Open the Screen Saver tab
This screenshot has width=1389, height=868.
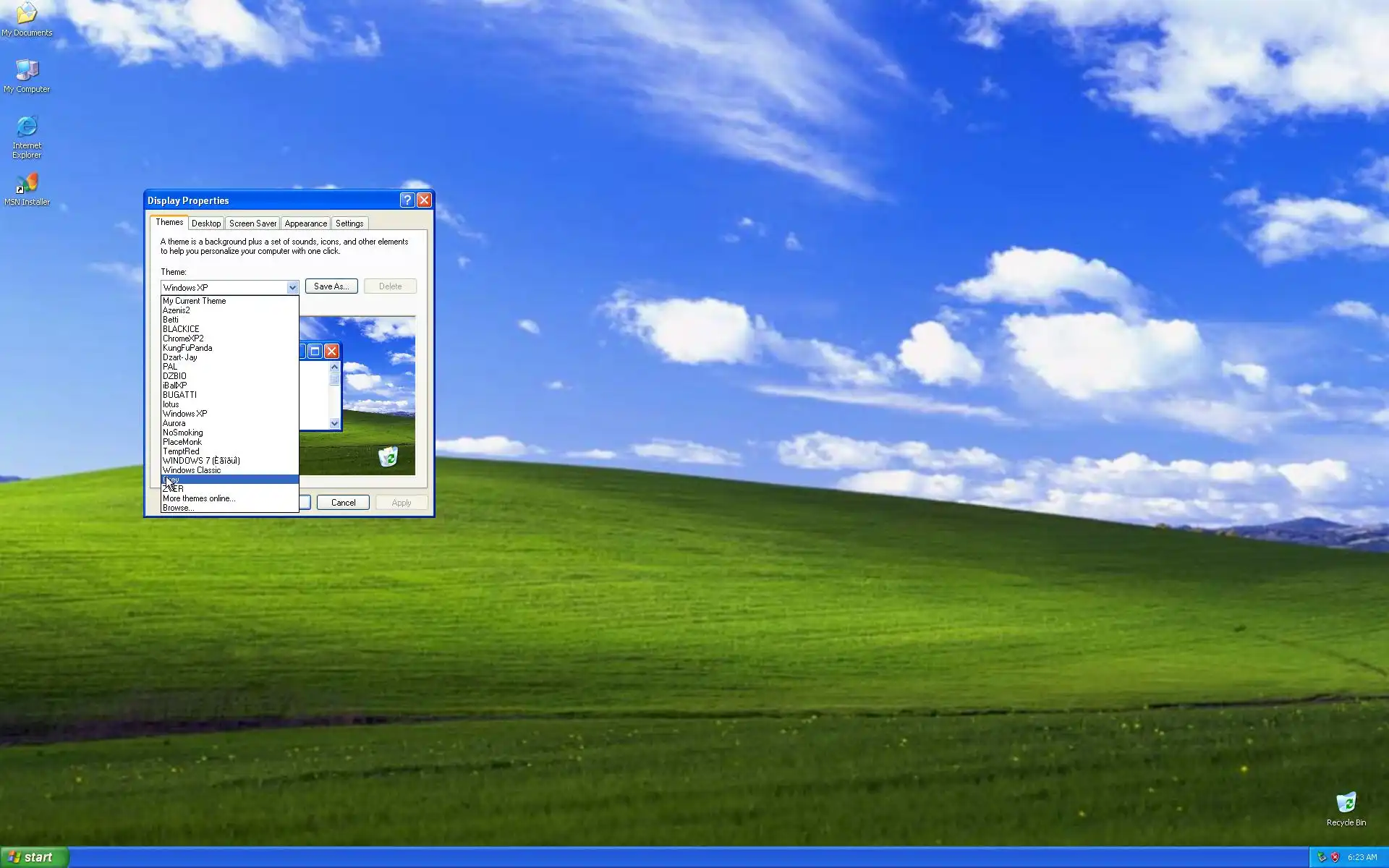click(252, 224)
